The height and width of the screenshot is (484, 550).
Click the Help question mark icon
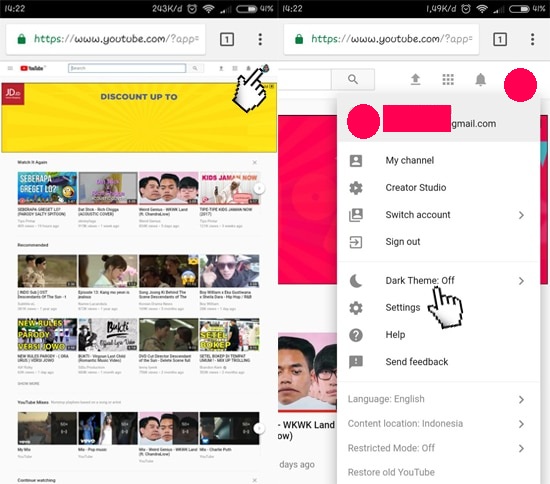356,335
